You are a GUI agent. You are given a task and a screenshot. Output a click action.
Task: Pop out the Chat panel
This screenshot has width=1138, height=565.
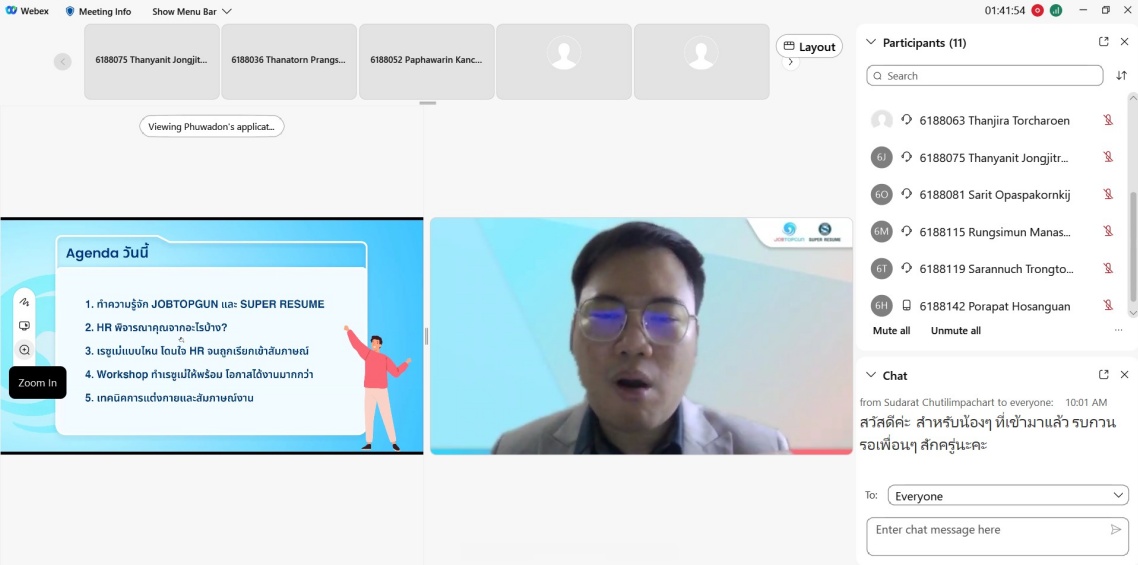tap(1103, 375)
